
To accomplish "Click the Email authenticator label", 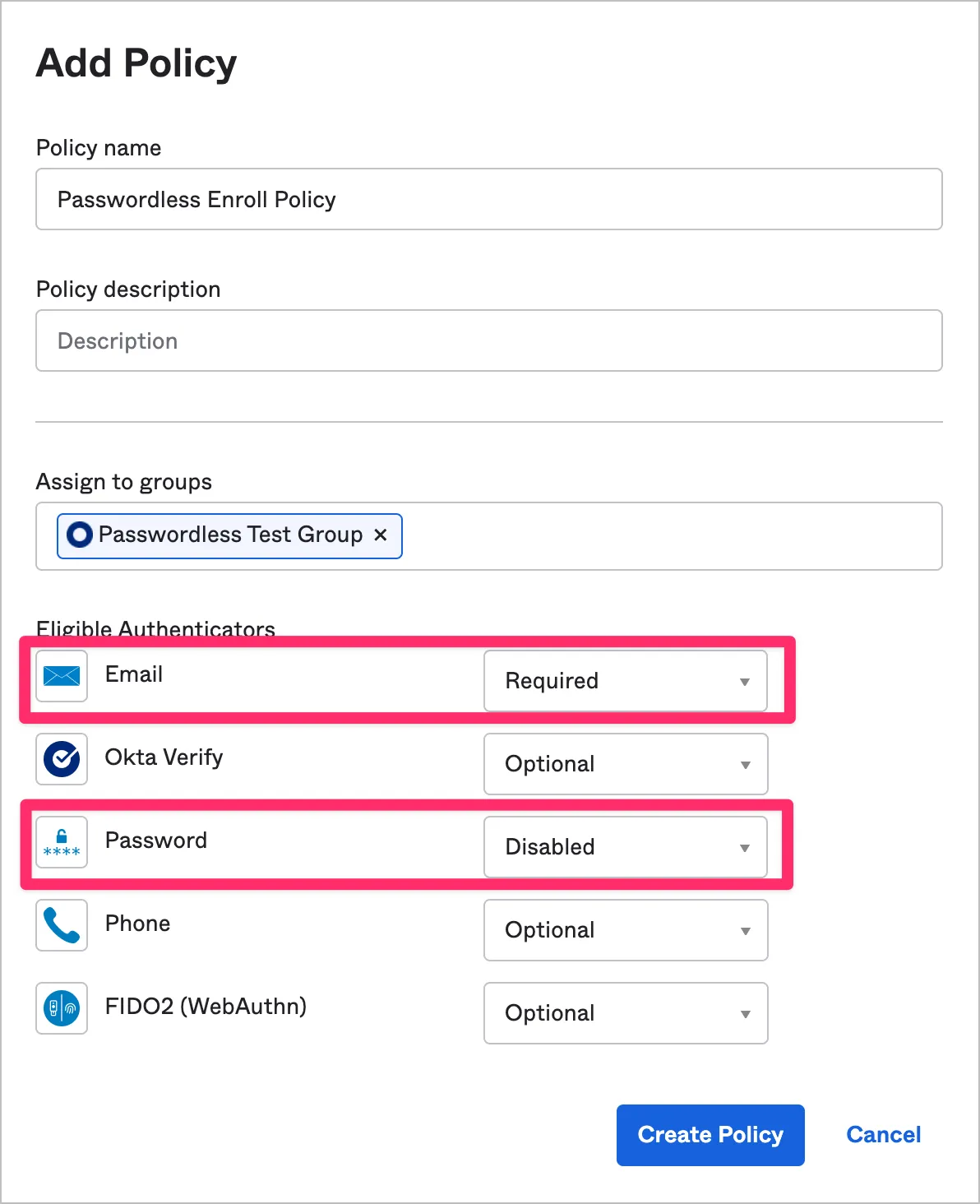I will (x=134, y=674).
